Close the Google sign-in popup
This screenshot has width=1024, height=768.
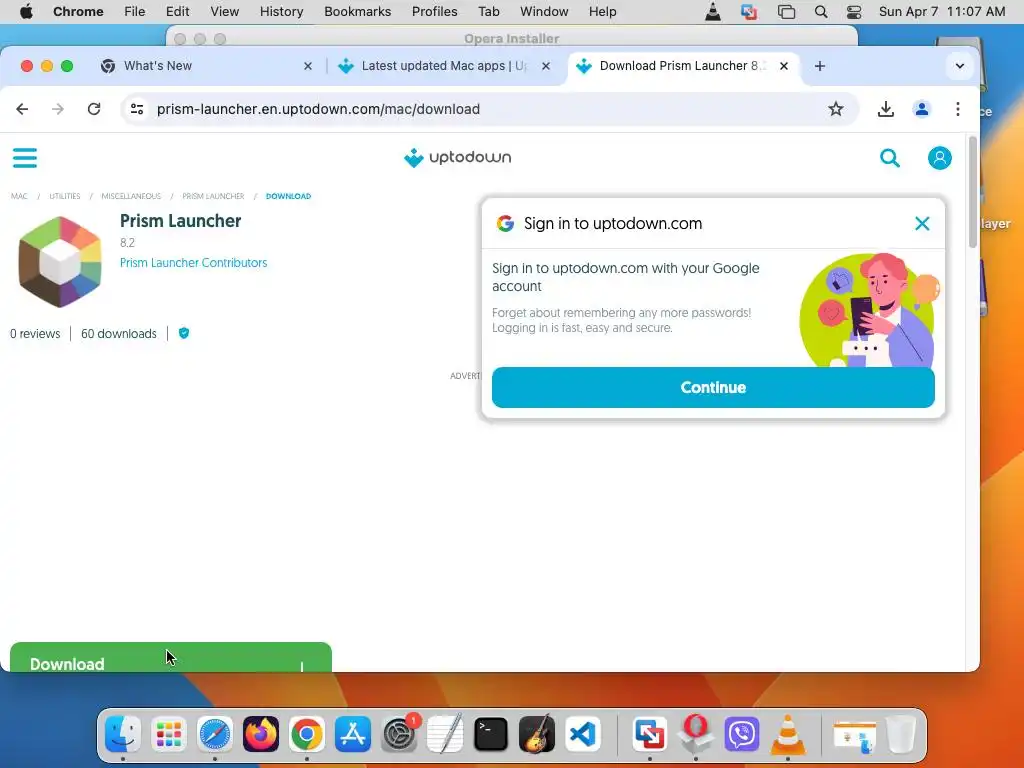click(x=922, y=223)
